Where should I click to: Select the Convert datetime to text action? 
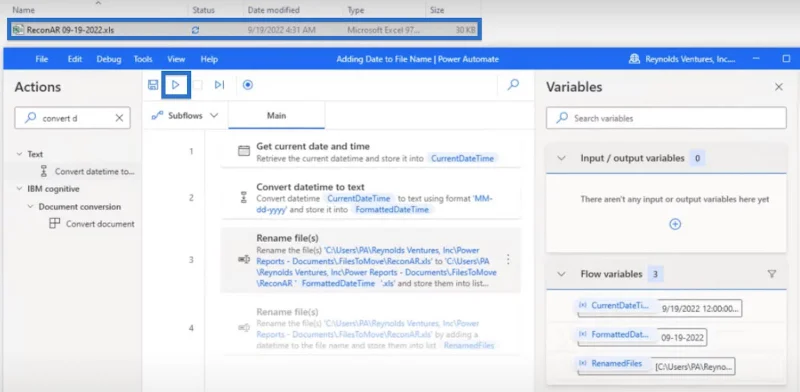click(87, 172)
